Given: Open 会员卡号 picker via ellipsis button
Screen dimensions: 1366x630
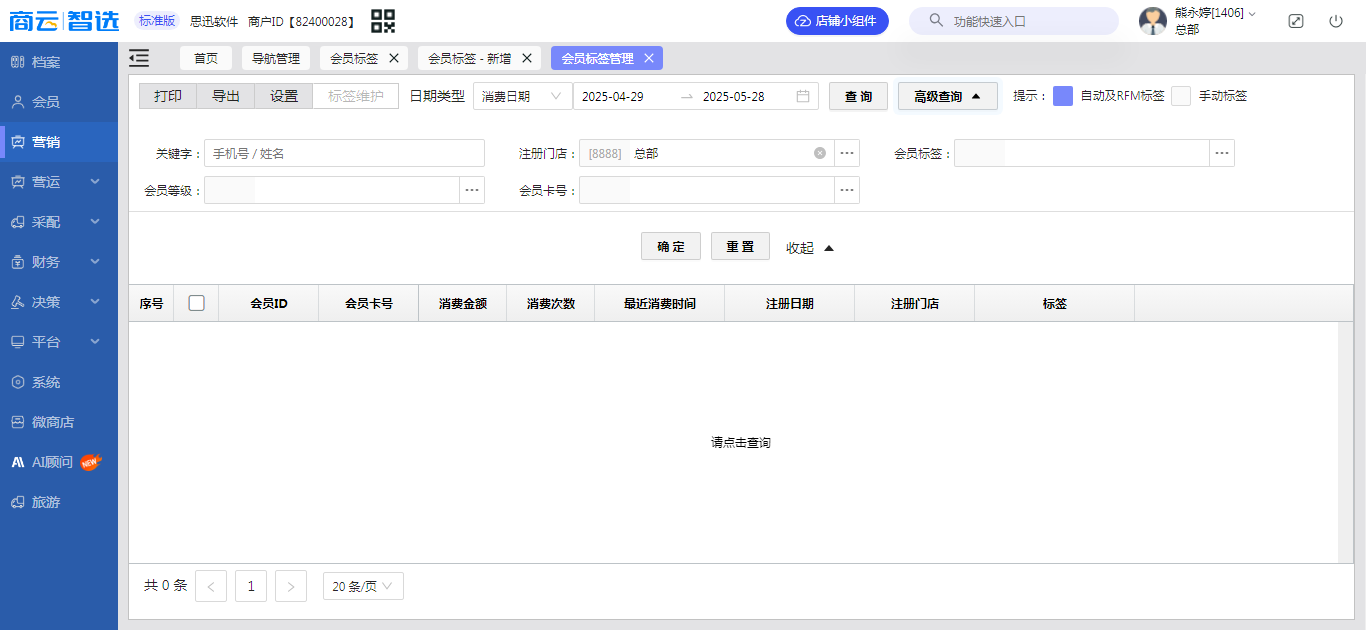Looking at the screenshot, I should (x=847, y=190).
